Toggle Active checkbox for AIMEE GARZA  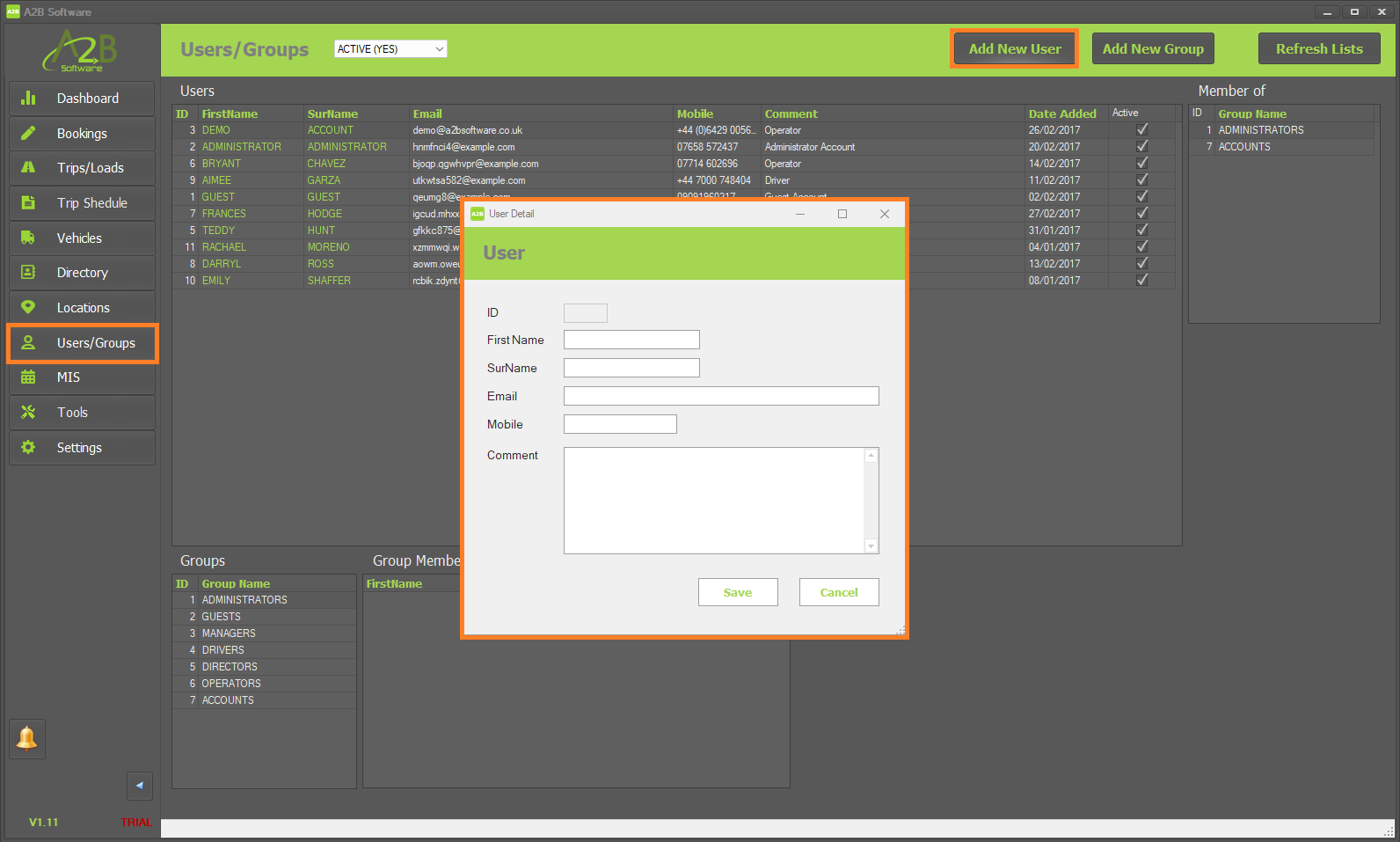(x=1141, y=180)
